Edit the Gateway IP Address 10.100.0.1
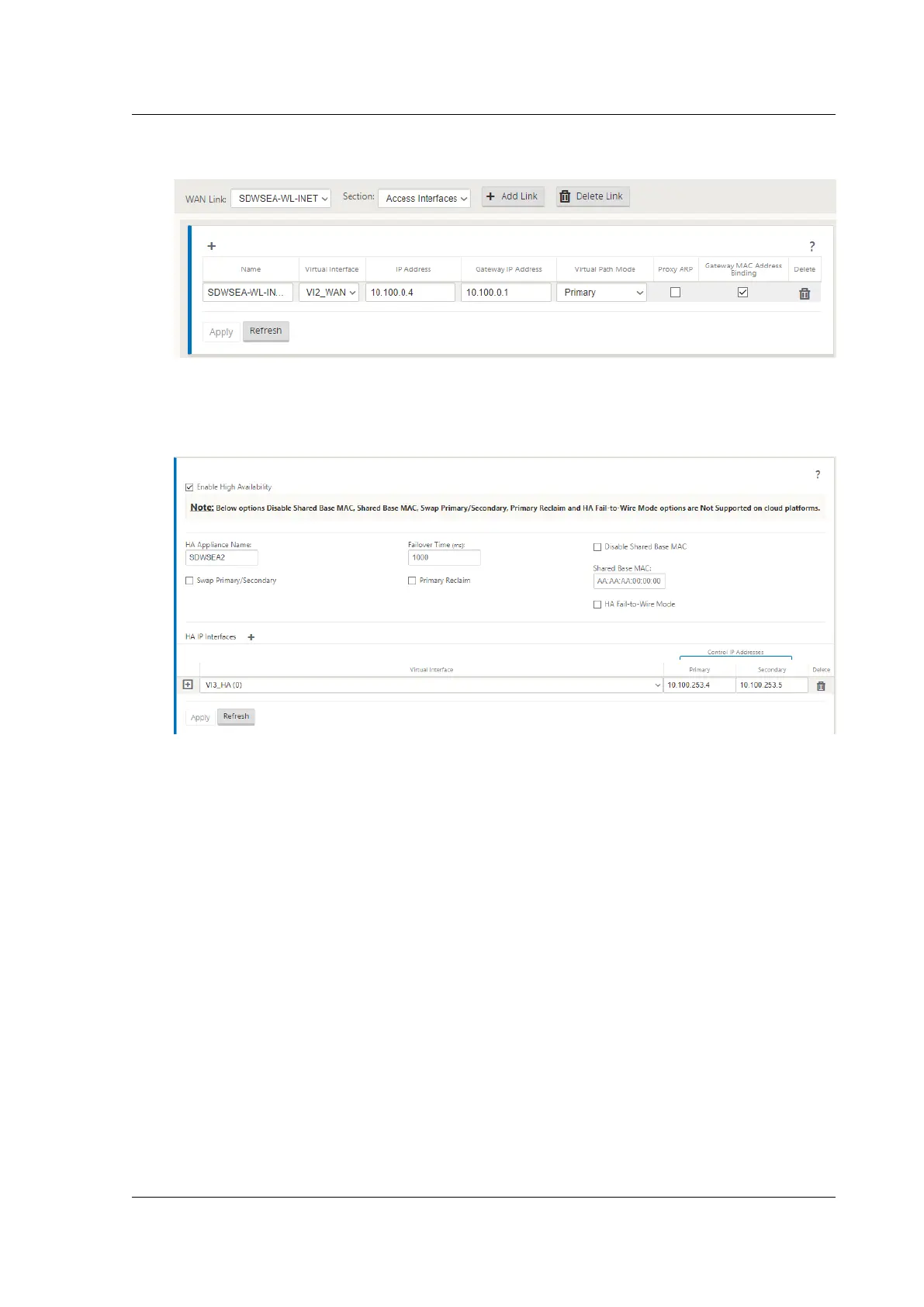This screenshot has height=1307, width=924. (x=506, y=293)
